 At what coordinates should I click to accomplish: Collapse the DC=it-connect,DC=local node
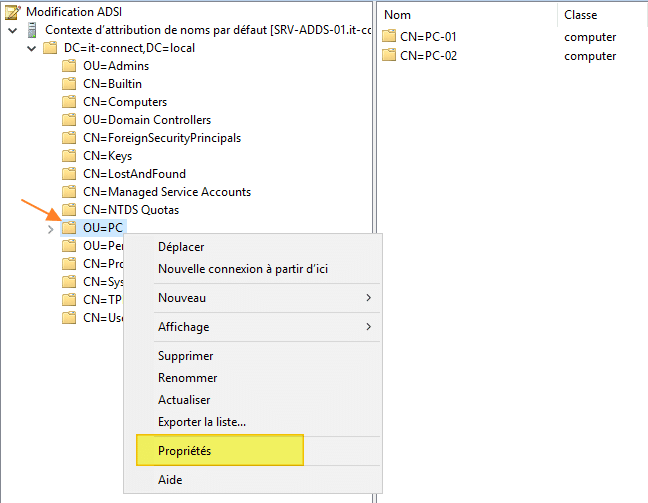coord(33,48)
